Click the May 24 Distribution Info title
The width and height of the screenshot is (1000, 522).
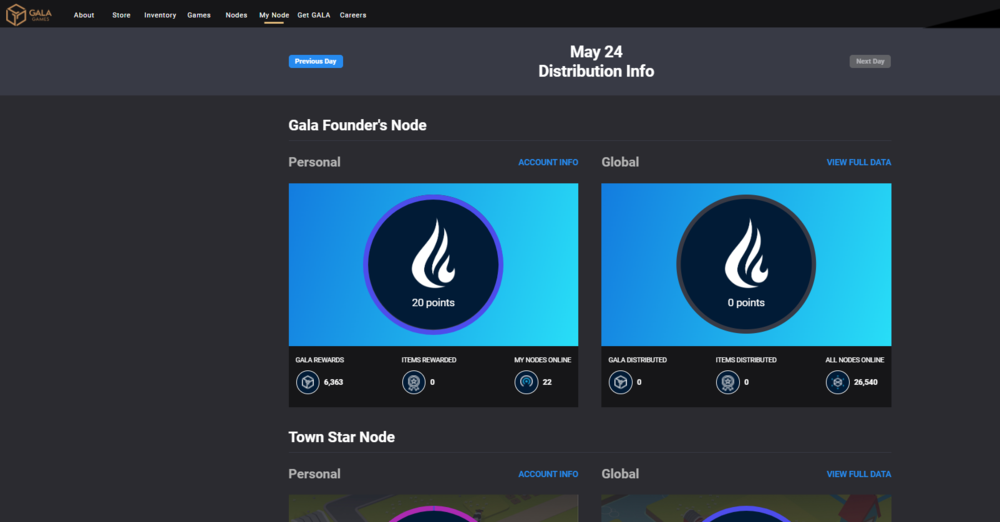click(x=596, y=61)
